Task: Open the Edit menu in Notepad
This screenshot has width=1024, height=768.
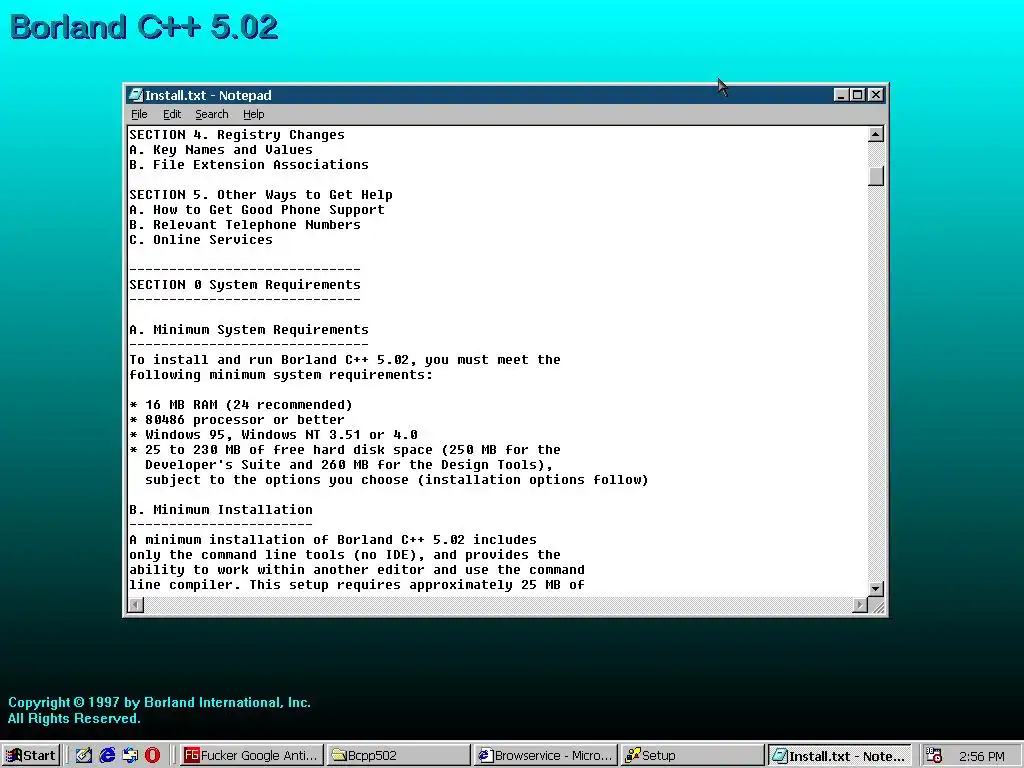Action: click(x=172, y=114)
